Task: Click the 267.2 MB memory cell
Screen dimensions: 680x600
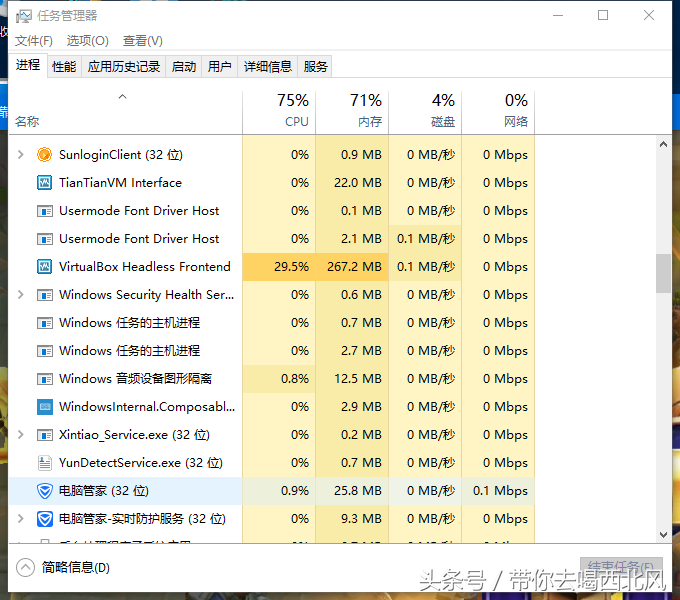Action: tap(352, 267)
